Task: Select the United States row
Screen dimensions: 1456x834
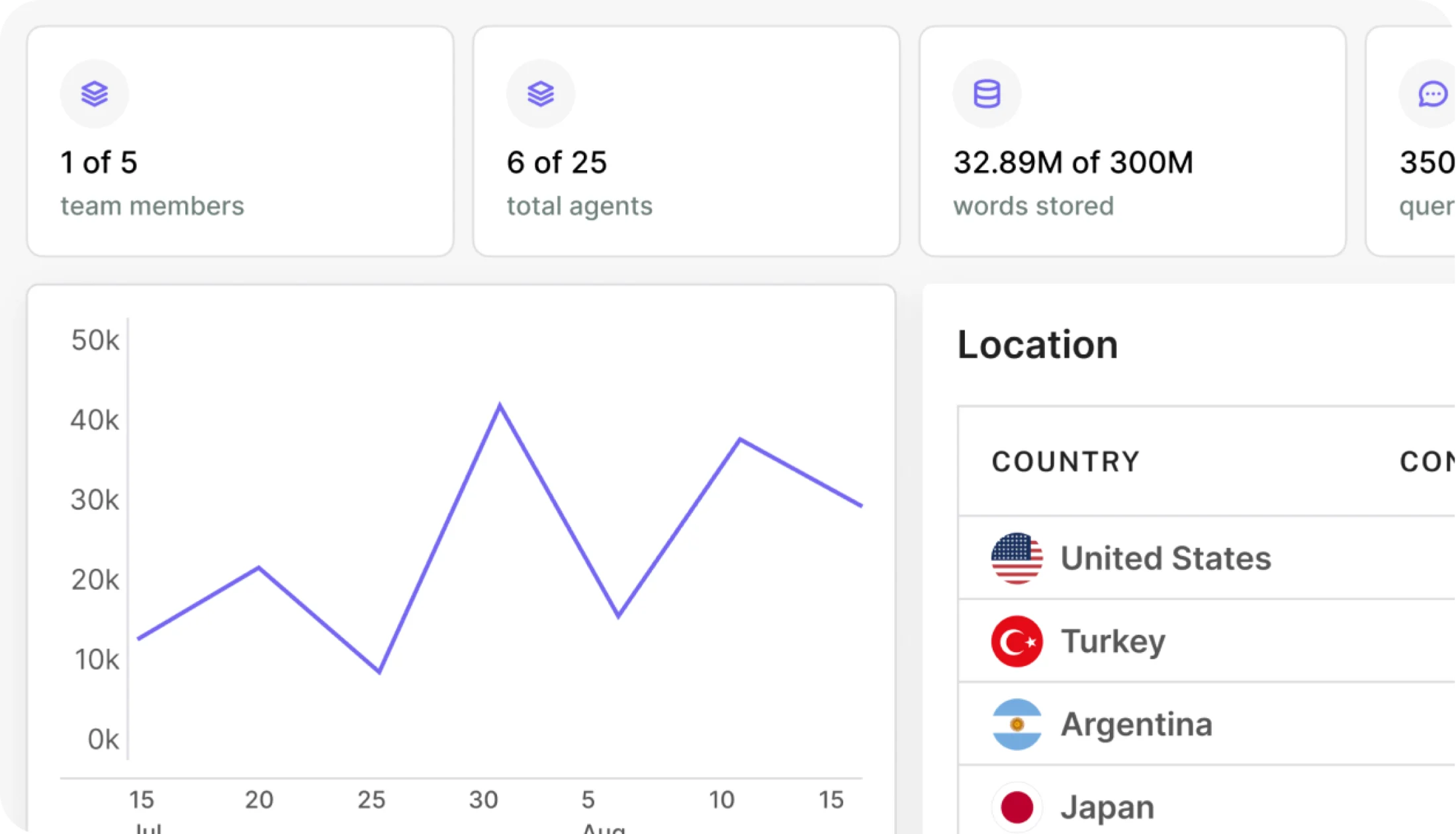Action: click(1206, 558)
